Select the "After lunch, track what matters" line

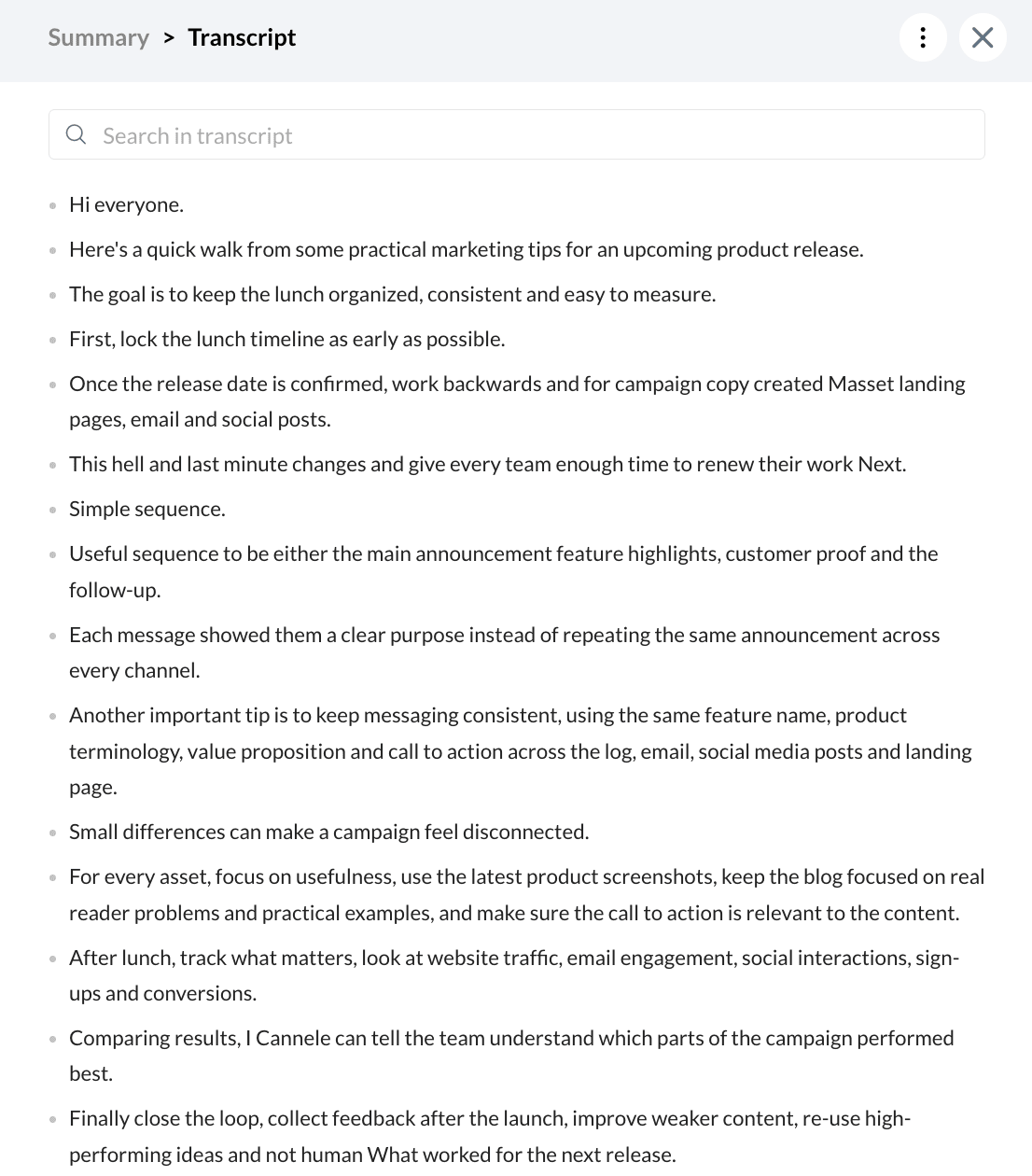(514, 975)
